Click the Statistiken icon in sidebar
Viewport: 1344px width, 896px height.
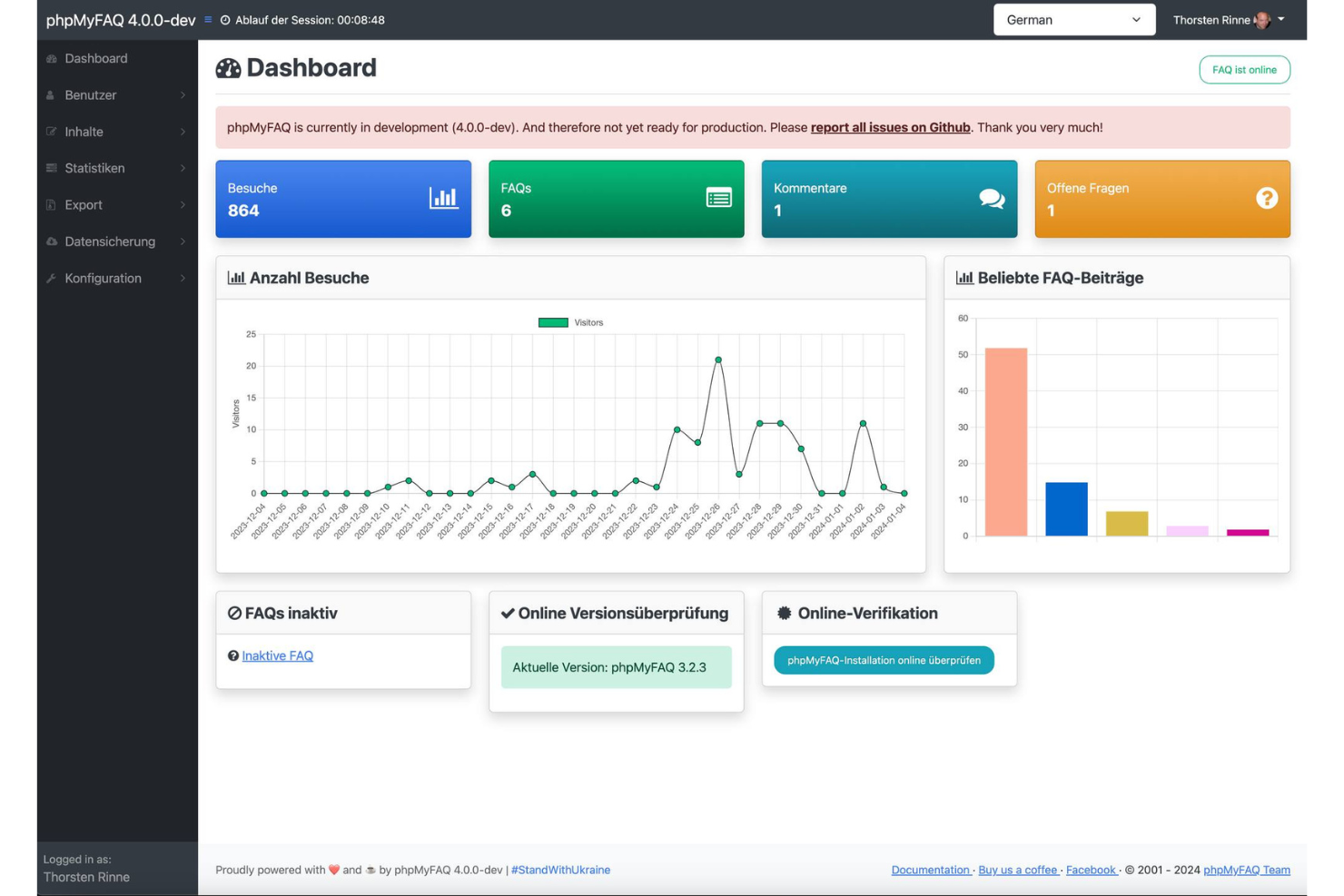tap(52, 168)
